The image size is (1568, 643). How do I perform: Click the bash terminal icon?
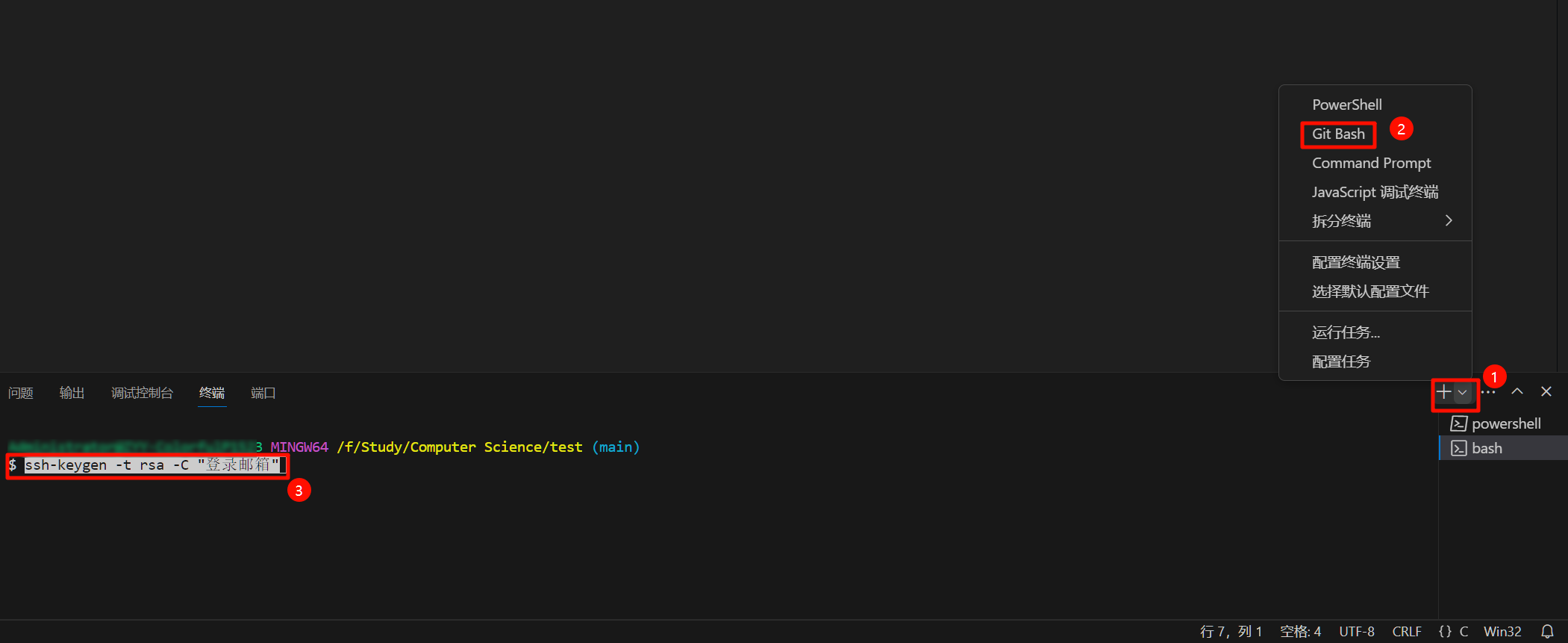1458,448
